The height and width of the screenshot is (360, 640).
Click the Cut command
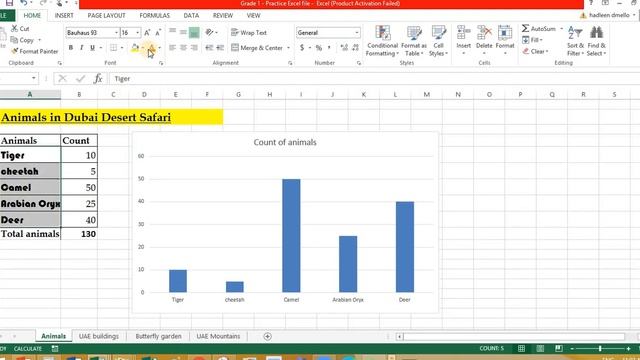(x=20, y=29)
